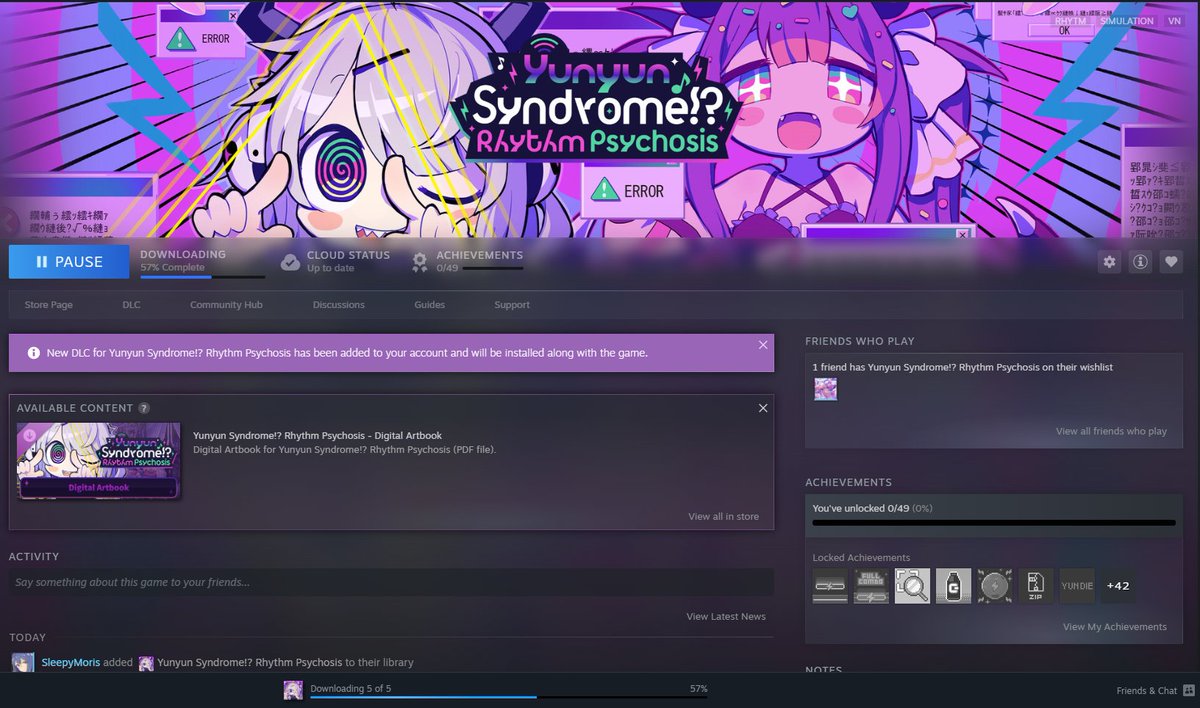Image resolution: width=1200 pixels, height=708 pixels.
Task: Show the +42 more locked achievements
Action: point(1118,586)
